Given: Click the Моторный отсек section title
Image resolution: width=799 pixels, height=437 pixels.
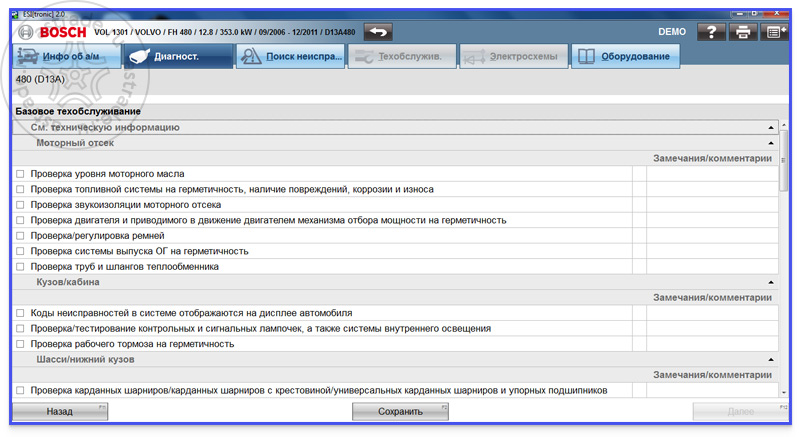Looking at the screenshot, I should [x=75, y=143].
